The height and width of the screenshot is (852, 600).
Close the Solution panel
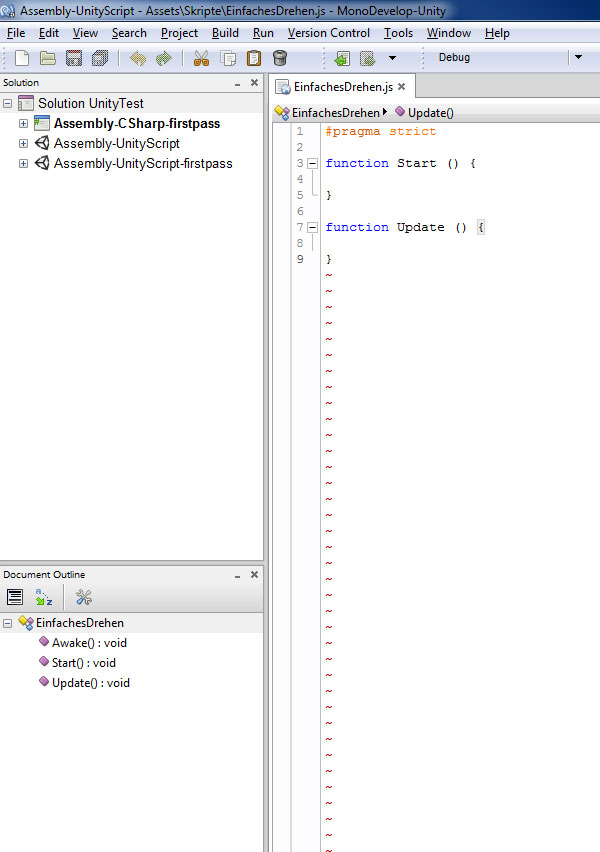coord(254,83)
